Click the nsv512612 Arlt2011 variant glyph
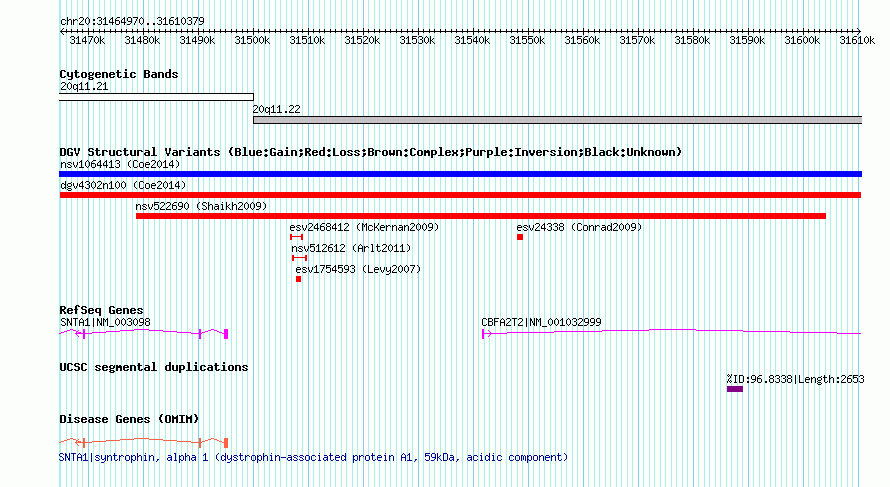This screenshot has height=487, width=890. pyautogui.click(x=299, y=258)
